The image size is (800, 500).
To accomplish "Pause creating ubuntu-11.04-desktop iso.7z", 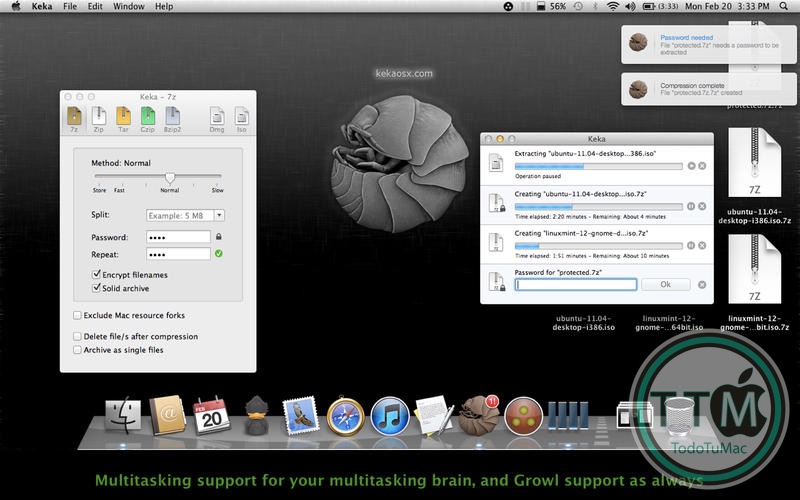I will pyautogui.click(x=691, y=206).
